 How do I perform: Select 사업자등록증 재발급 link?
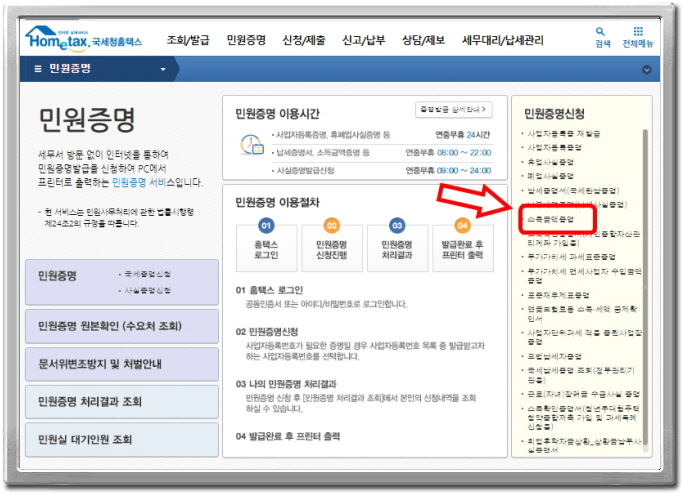coord(563,134)
